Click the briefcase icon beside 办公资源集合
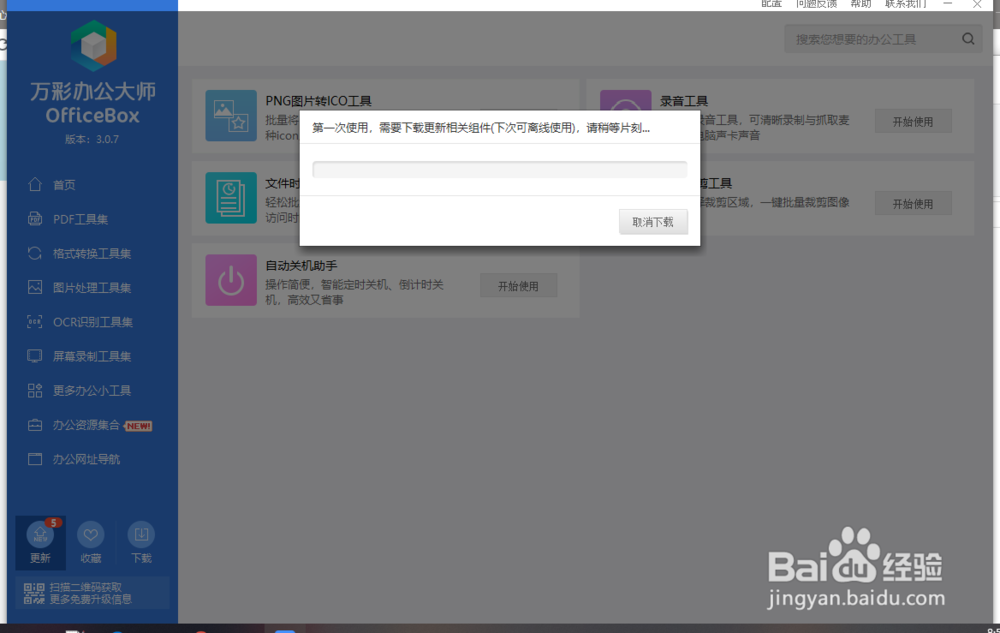The image size is (1000, 633). point(35,425)
